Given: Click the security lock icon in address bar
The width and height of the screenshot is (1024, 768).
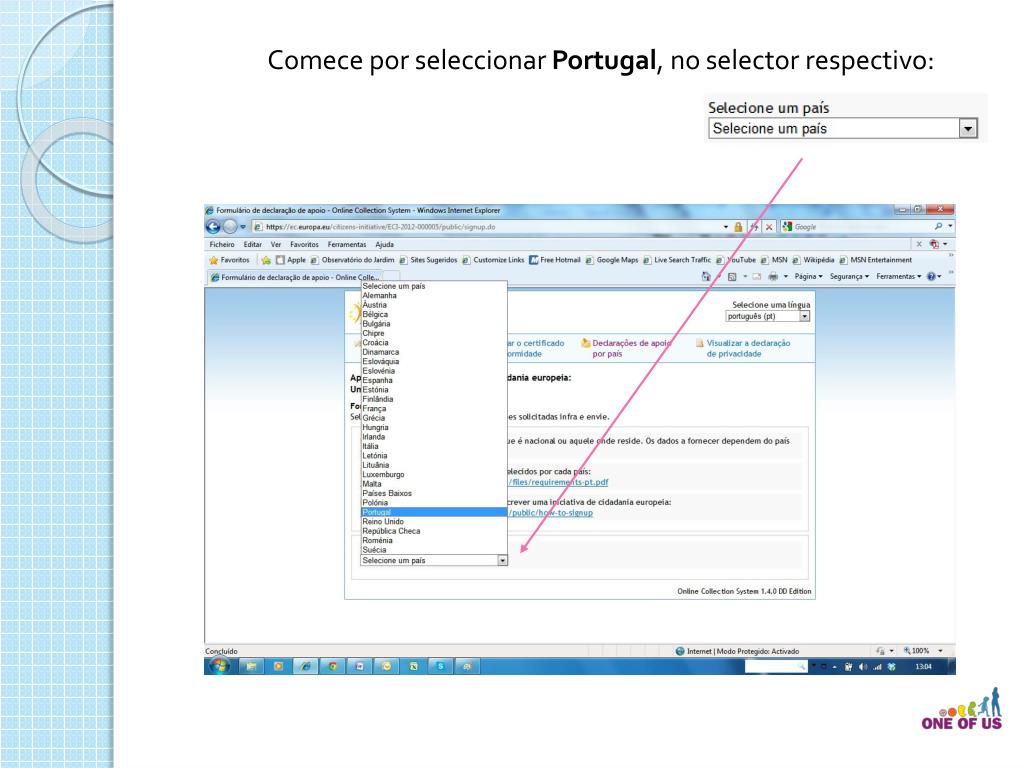Looking at the screenshot, I should [738, 227].
